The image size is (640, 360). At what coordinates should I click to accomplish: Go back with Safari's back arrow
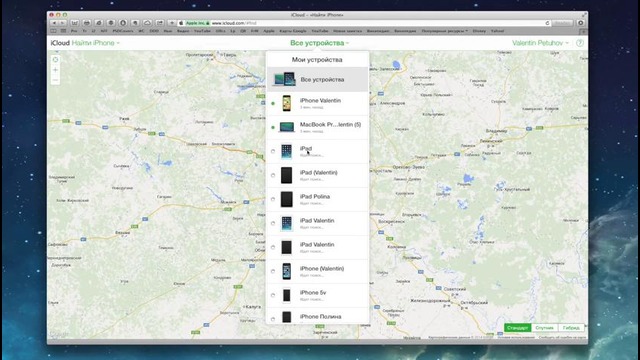click(x=54, y=23)
